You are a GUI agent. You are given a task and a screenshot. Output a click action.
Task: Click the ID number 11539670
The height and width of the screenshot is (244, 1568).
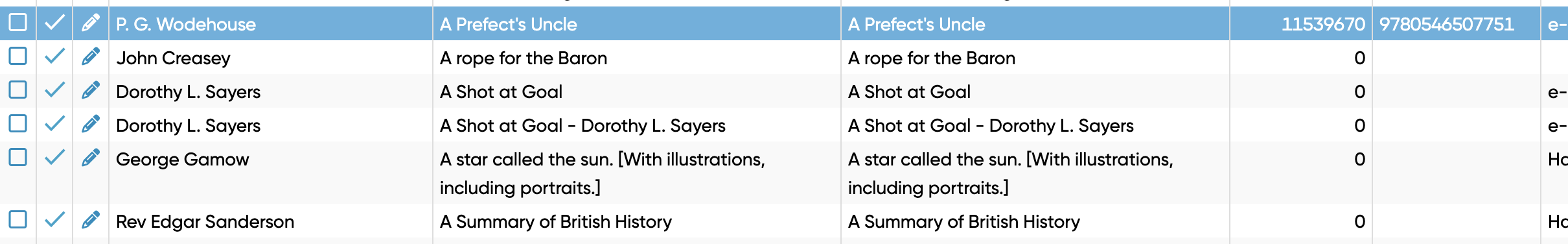(x=1323, y=25)
